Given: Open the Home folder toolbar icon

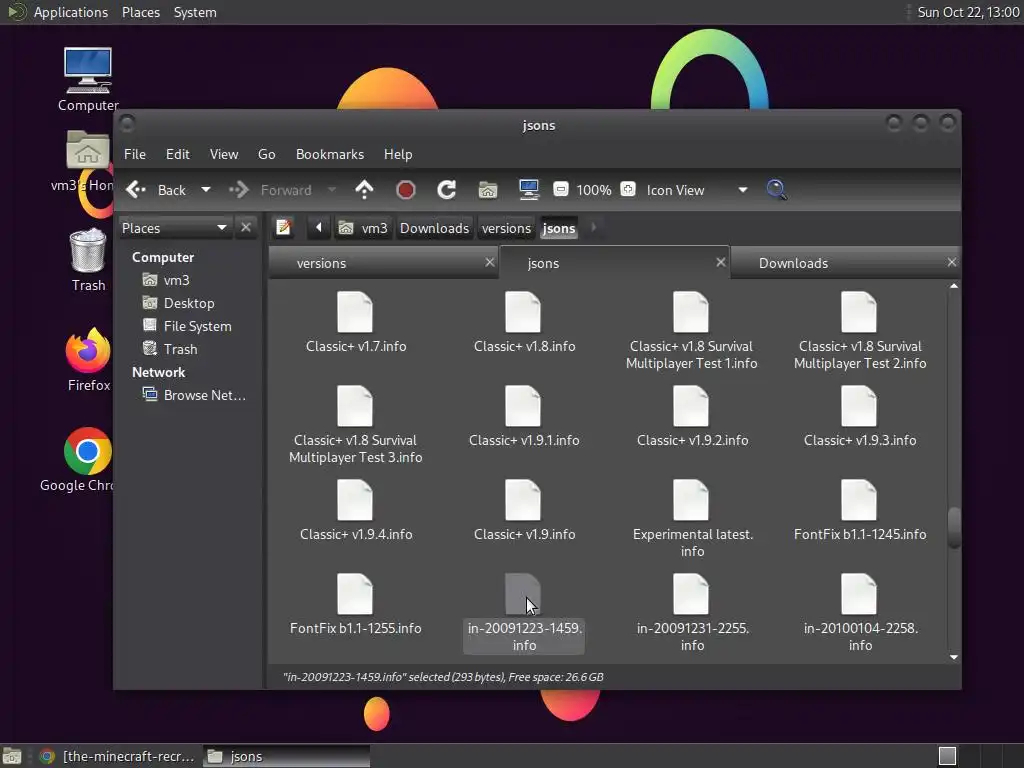Looking at the screenshot, I should pyautogui.click(x=488, y=190).
